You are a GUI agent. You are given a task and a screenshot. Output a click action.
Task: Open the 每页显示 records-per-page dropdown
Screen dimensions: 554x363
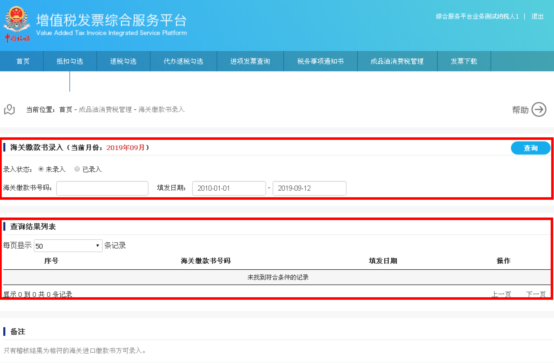(68, 246)
